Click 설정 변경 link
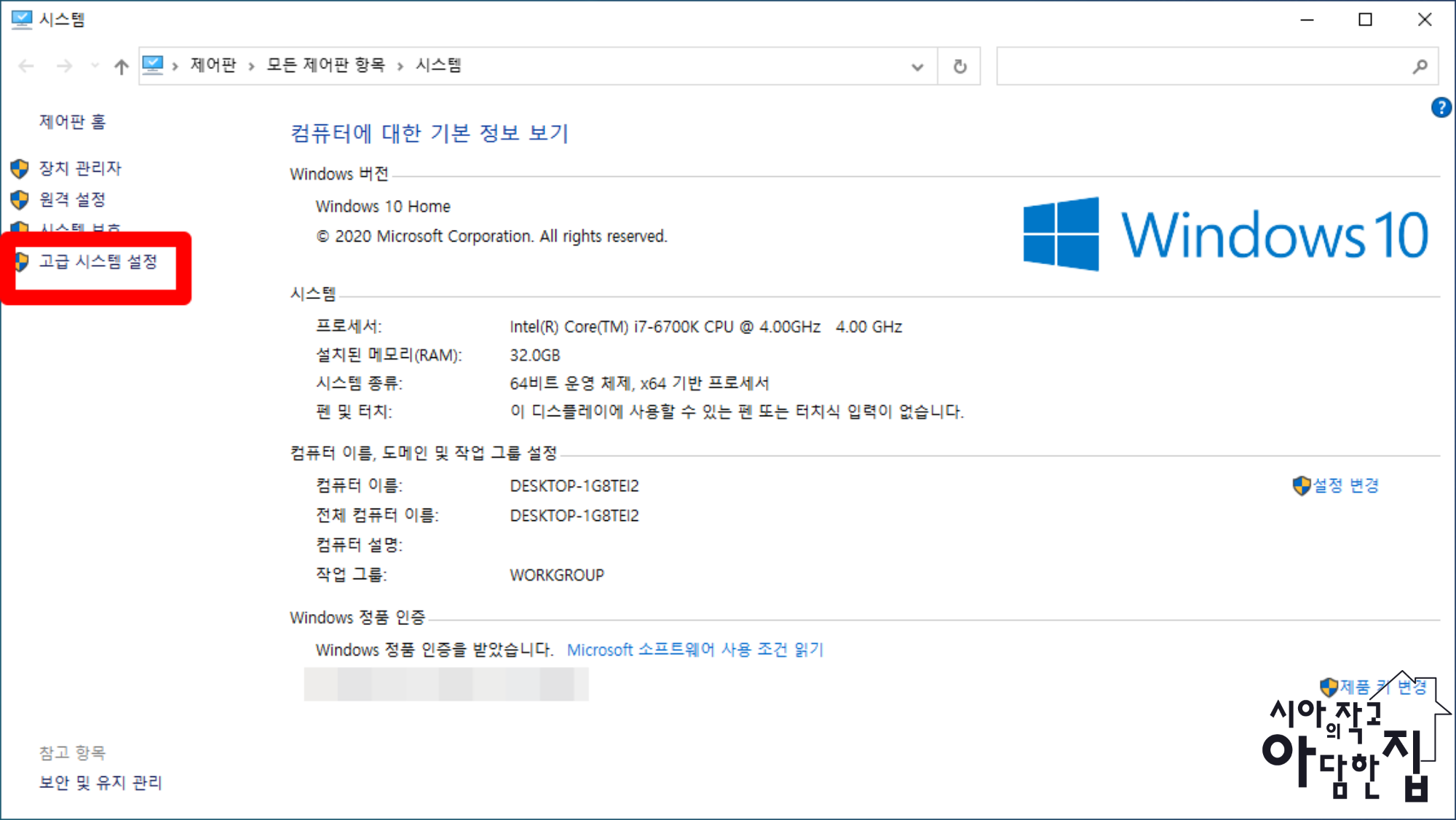1456x820 pixels. [x=1345, y=485]
